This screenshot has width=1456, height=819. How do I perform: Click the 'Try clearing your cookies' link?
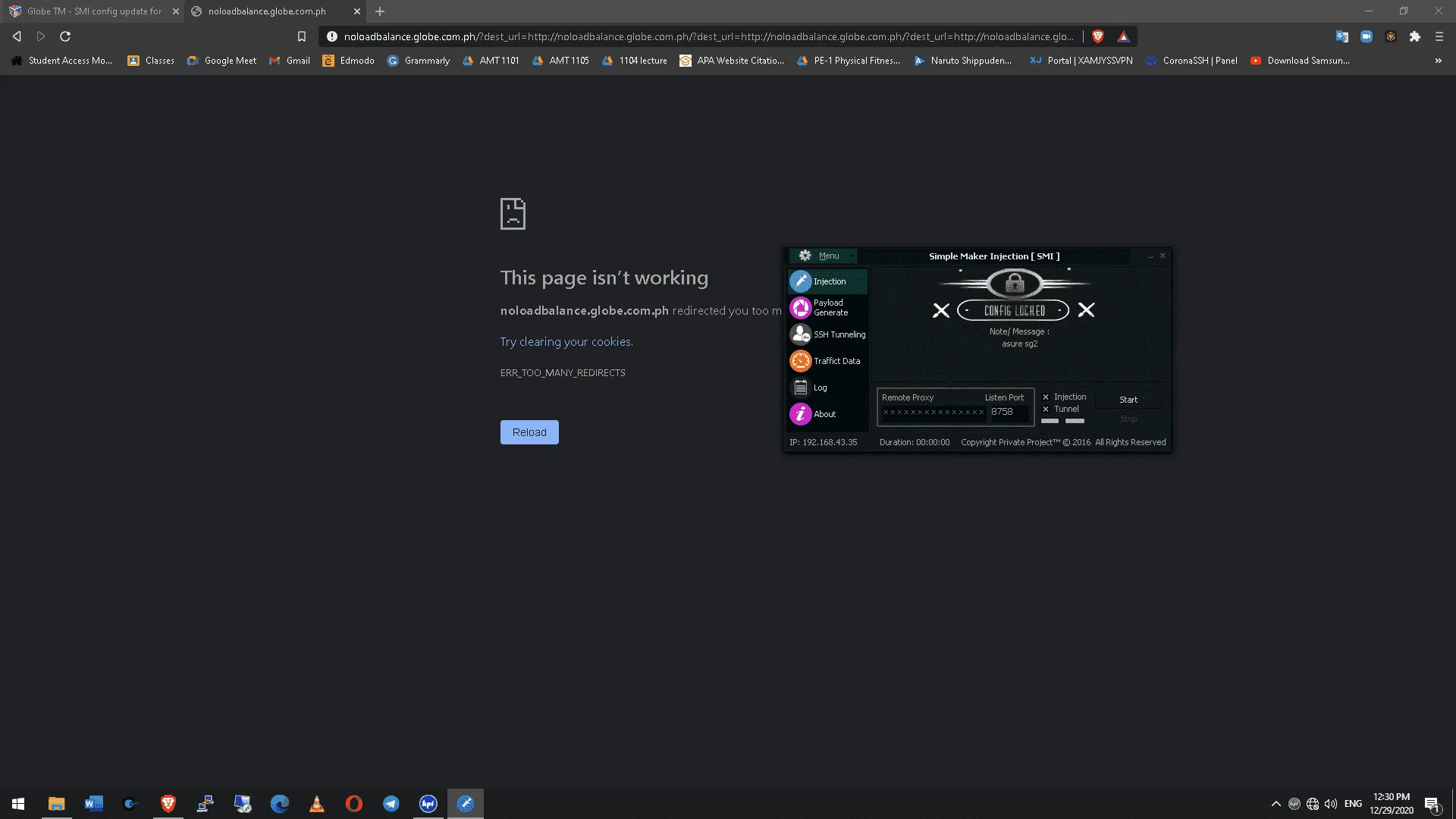click(x=566, y=342)
